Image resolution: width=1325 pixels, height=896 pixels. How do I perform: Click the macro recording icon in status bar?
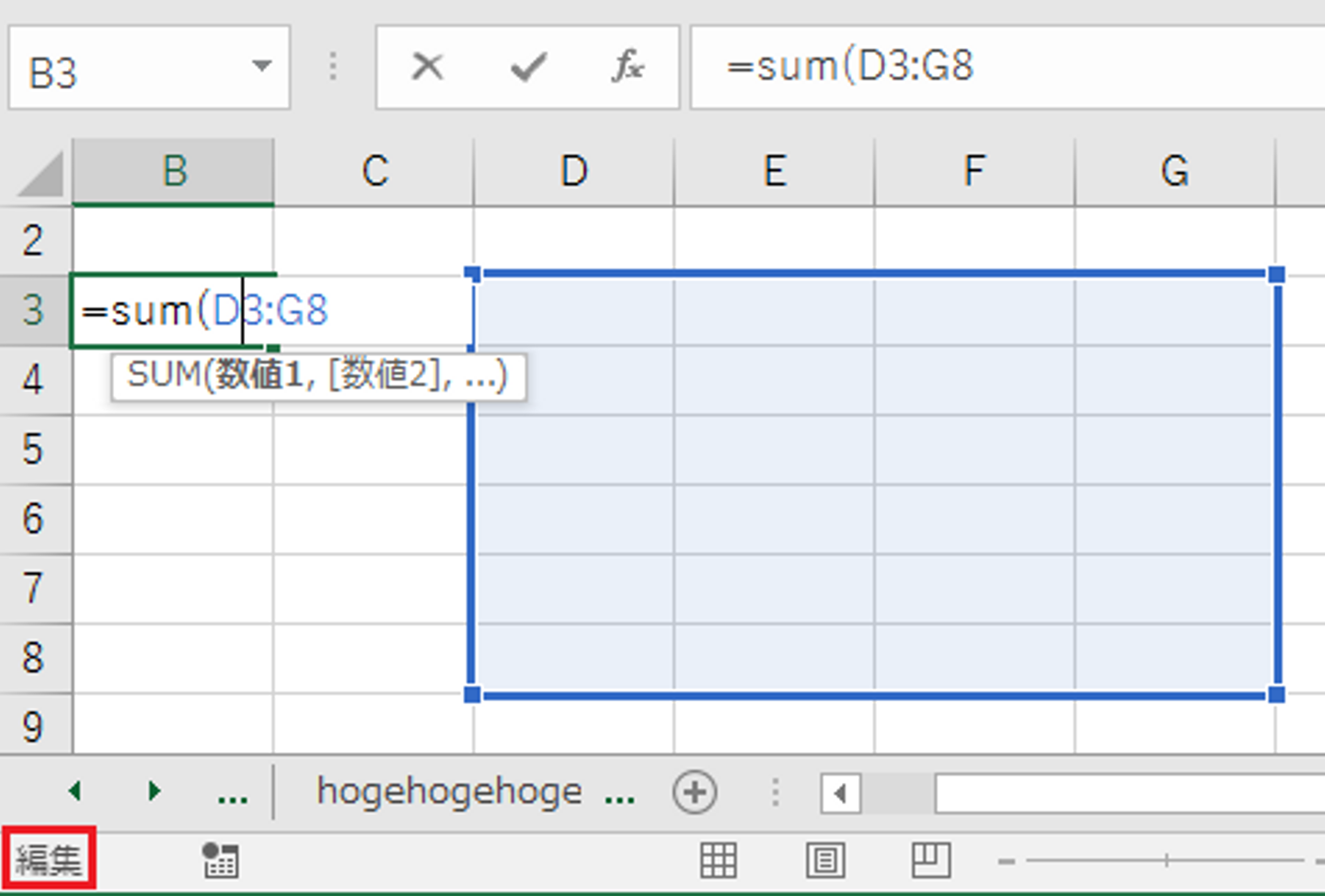pyautogui.click(x=220, y=860)
